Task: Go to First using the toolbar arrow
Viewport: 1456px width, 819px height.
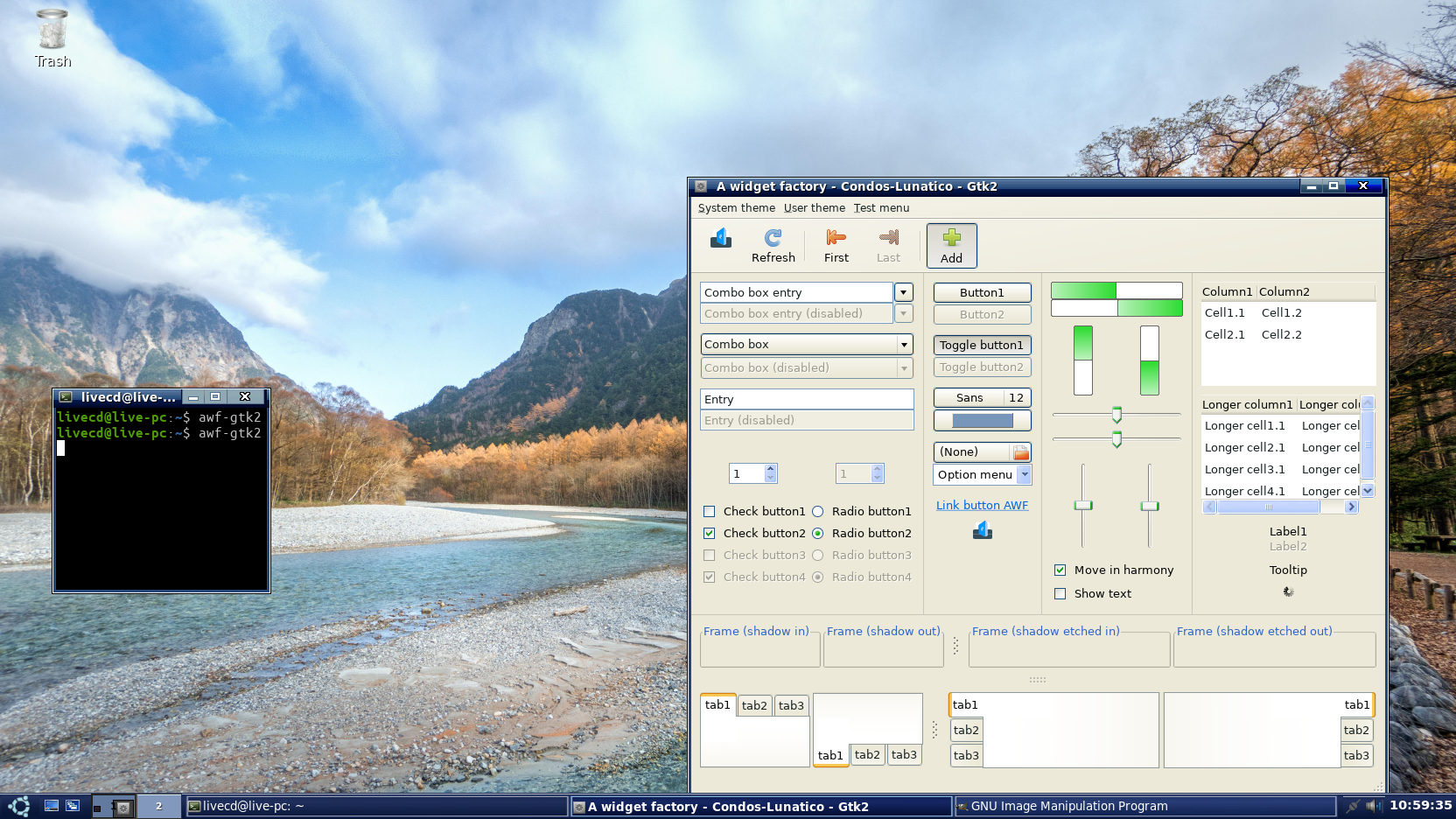Action: [836, 237]
